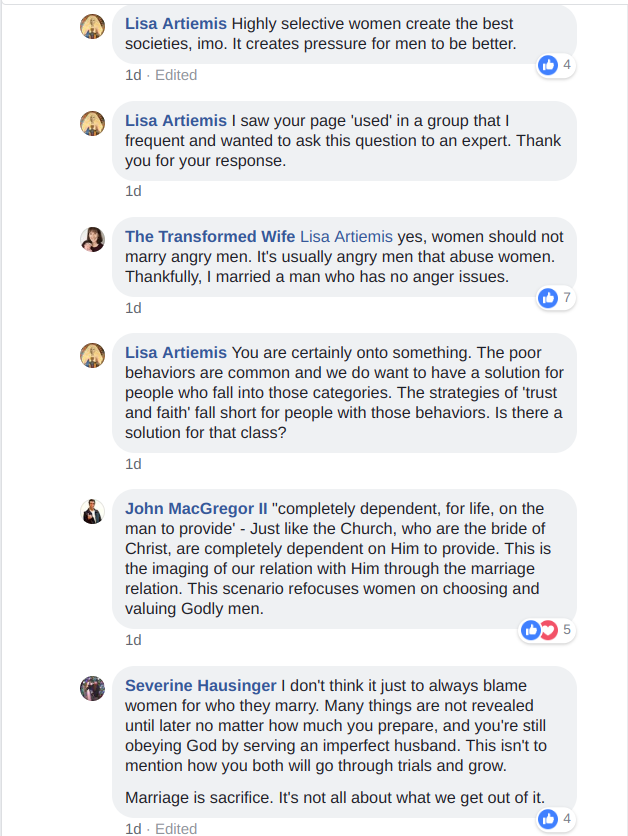The width and height of the screenshot is (628, 836).
Task: Open Severine Hausinger's profile name link
Action: [x=201, y=685]
